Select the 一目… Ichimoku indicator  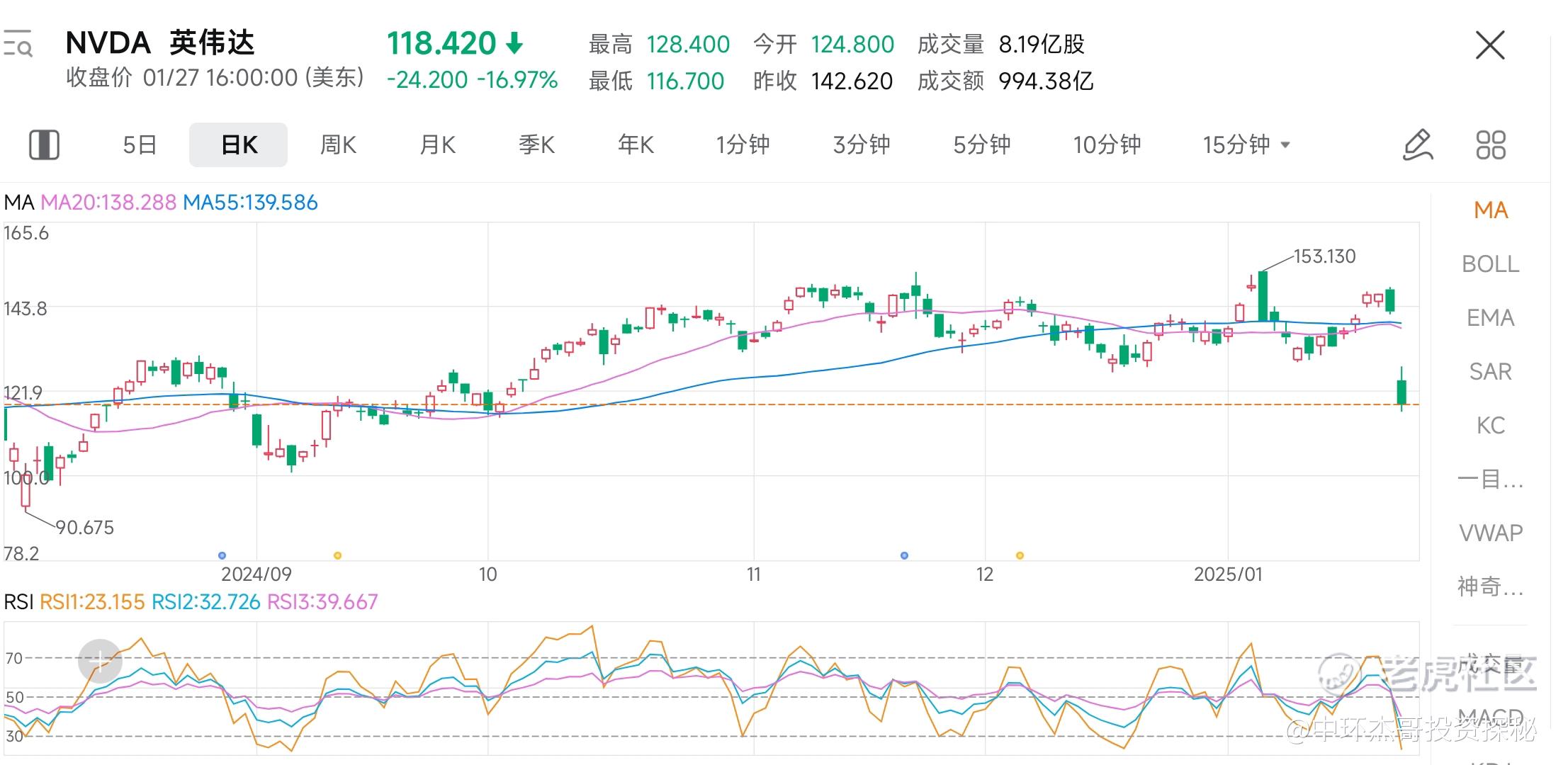[x=1491, y=480]
